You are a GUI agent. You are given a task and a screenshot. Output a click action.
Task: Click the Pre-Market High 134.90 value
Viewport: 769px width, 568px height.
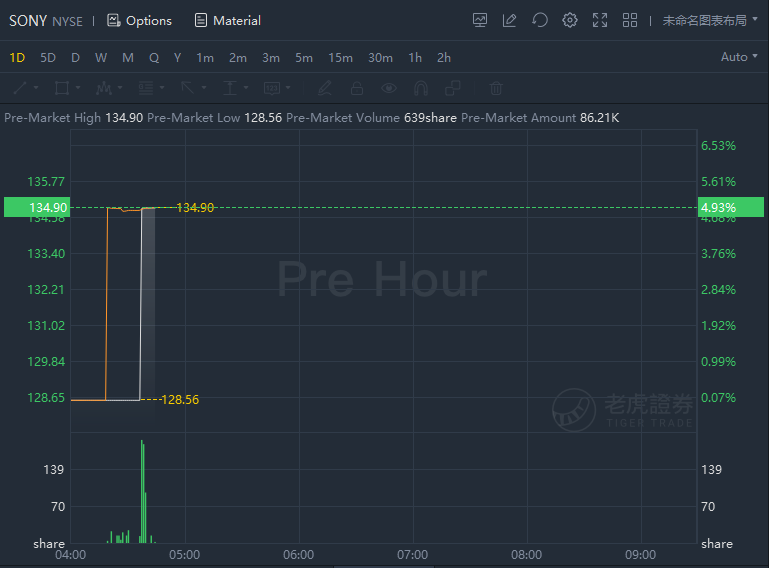pyautogui.click(x=124, y=118)
